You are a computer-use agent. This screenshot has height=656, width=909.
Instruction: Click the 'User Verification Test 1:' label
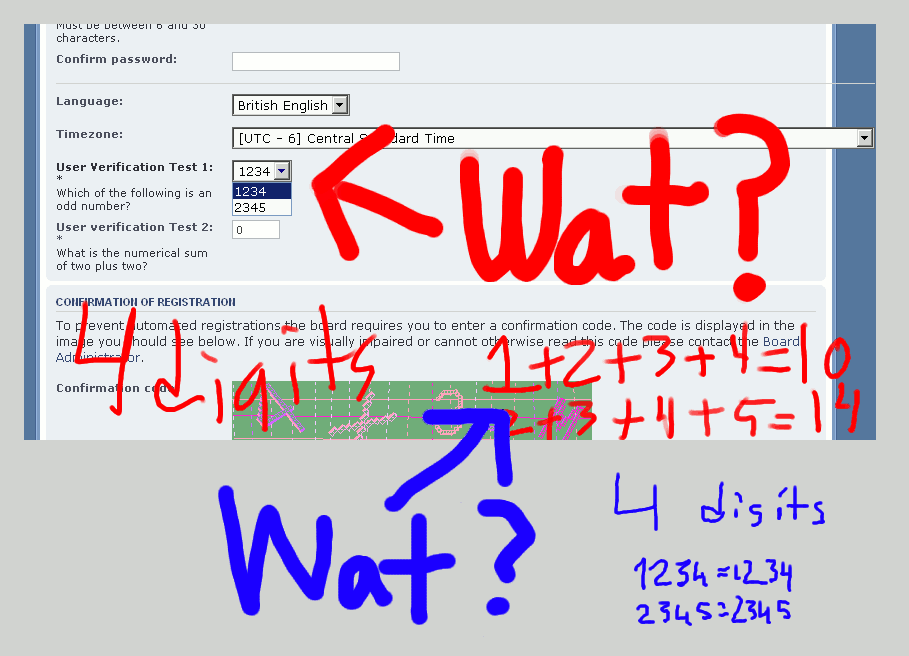tap(134, 167)
